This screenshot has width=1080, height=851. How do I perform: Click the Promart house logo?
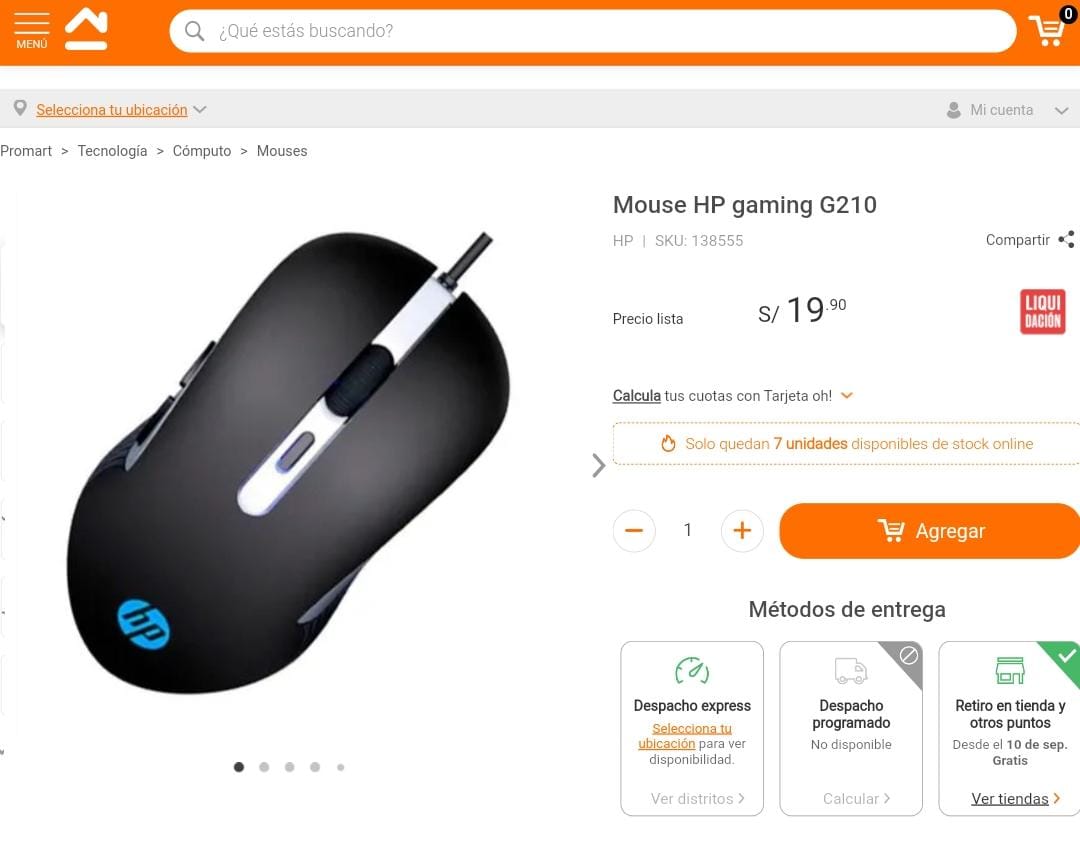(86, 28)
